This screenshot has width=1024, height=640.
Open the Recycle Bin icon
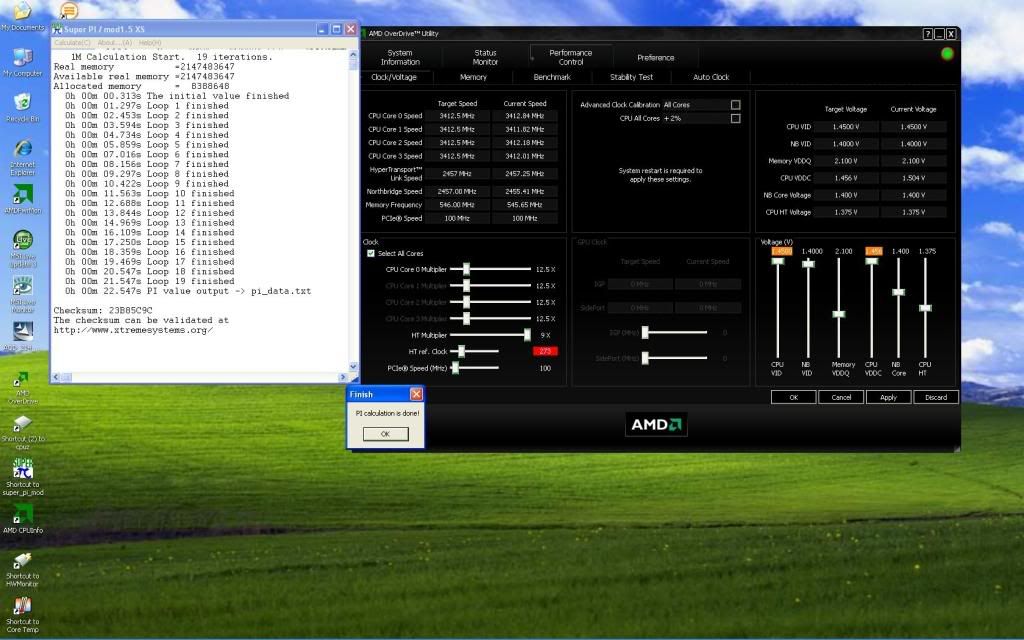coord(22,108)
